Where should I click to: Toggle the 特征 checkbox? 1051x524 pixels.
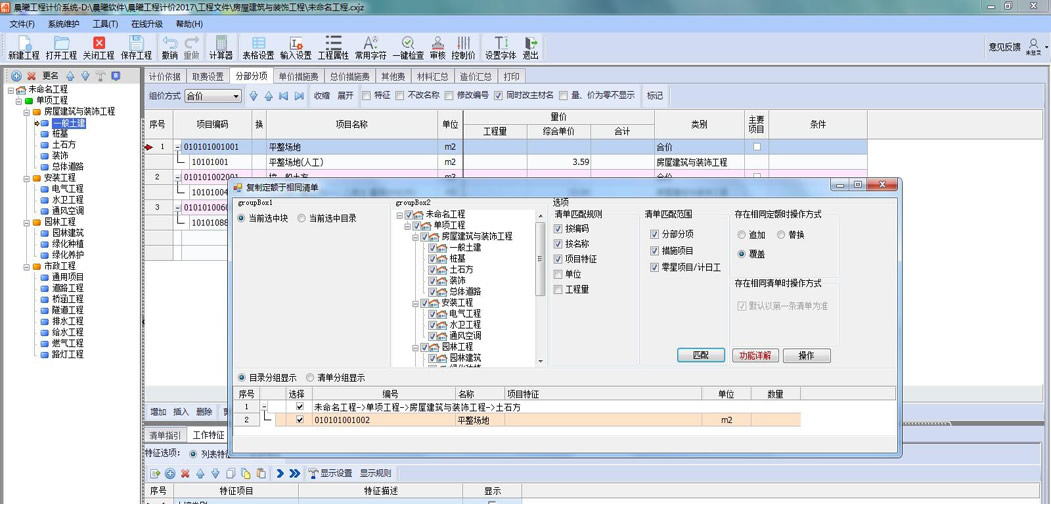coord(366,96)
